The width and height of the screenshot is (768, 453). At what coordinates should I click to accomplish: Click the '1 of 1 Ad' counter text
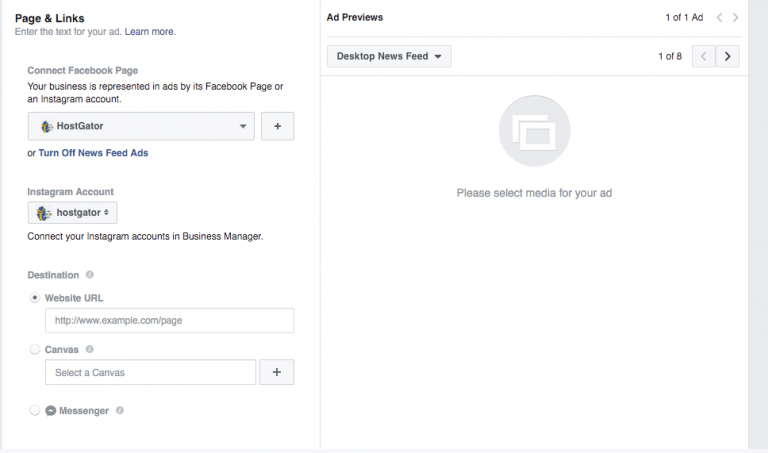[x=684, y=18]
